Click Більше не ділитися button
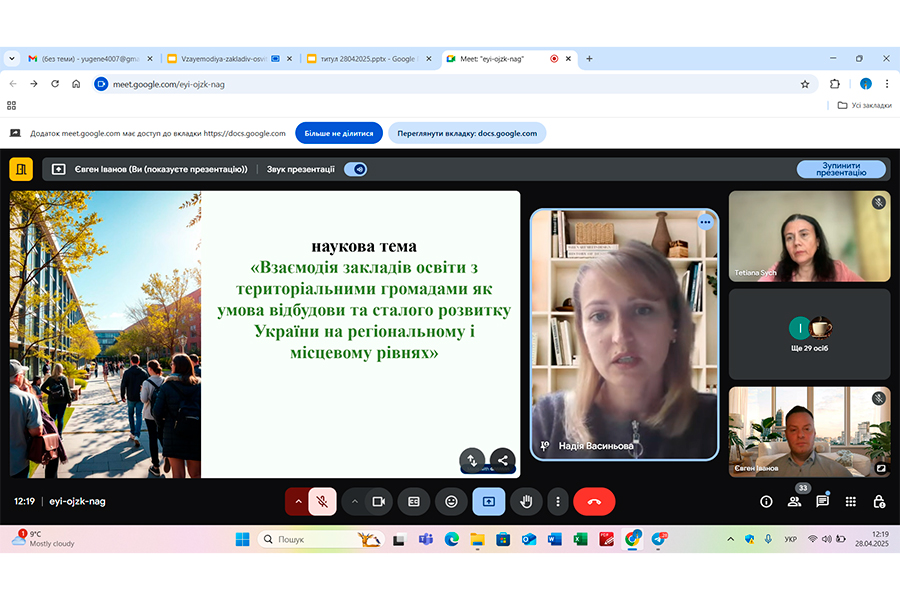Screen dimensions: 900x600 click(339, 133)
